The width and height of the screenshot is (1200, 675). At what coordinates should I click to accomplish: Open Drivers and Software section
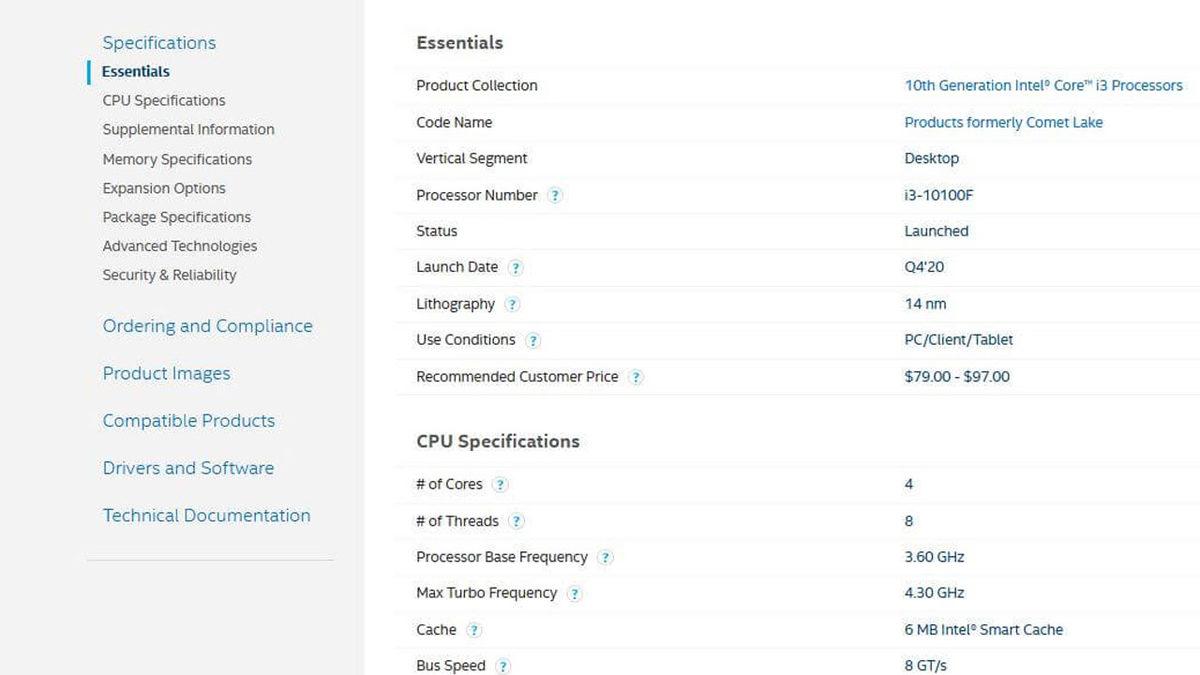click(188, 468)
